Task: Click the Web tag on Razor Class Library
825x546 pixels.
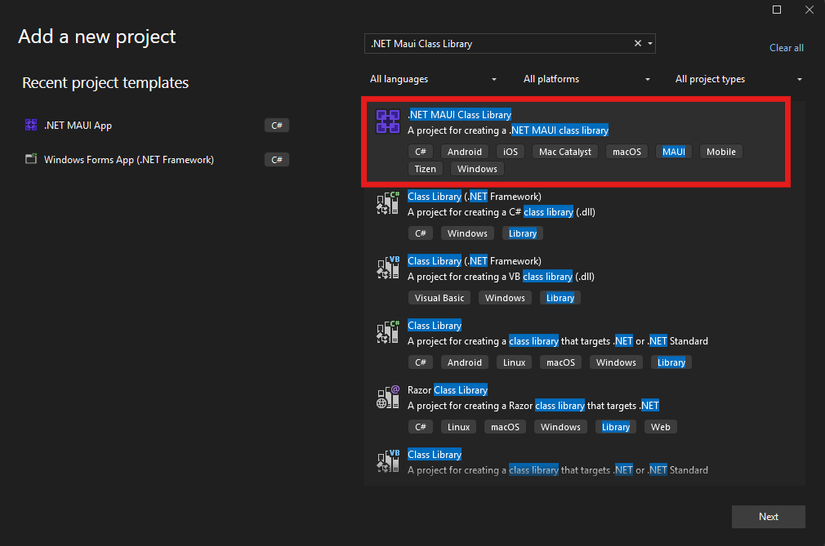Action: [x=660, y=427]
